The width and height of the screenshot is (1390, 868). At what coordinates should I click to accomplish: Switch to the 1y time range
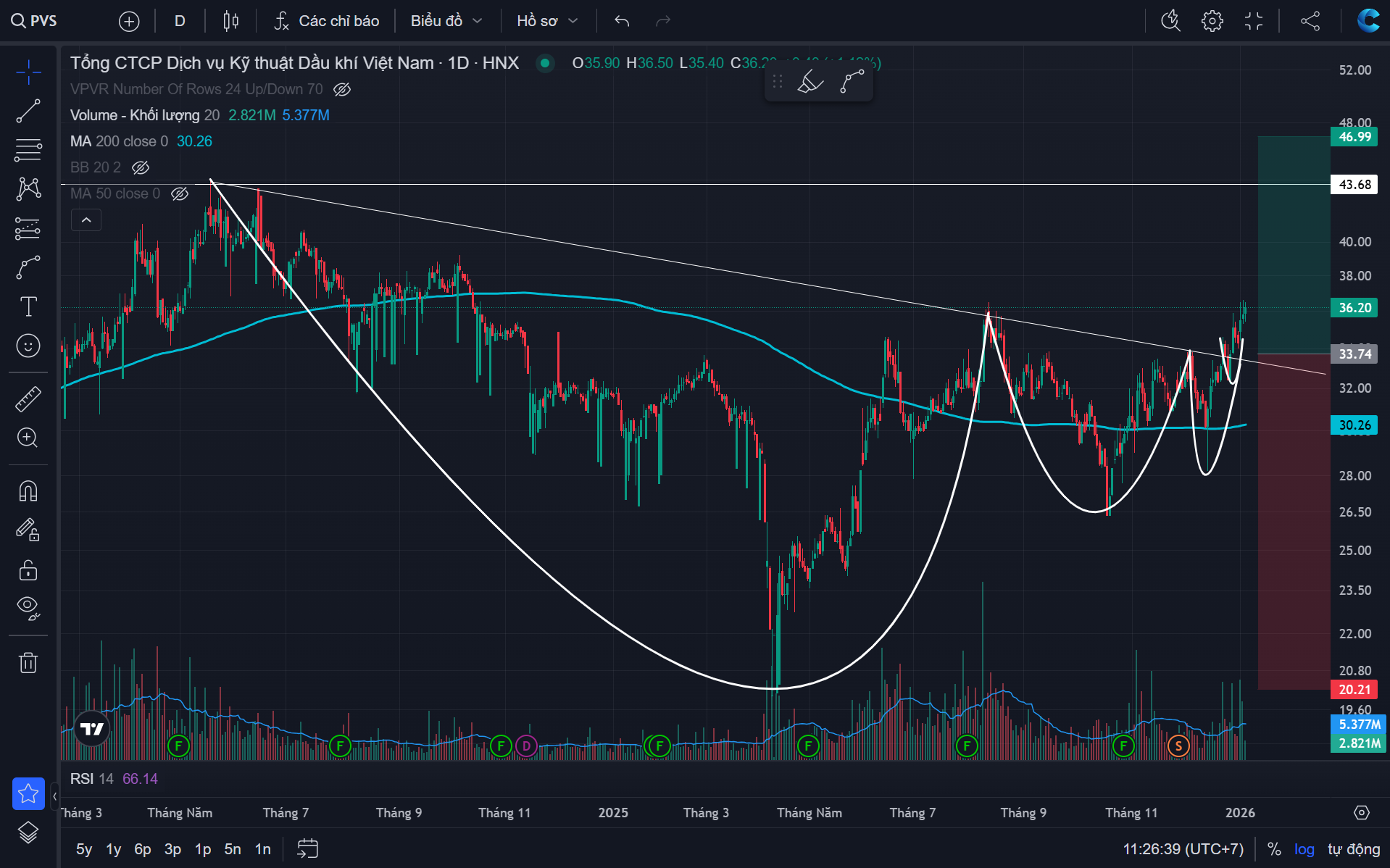(x=114, y=849)
